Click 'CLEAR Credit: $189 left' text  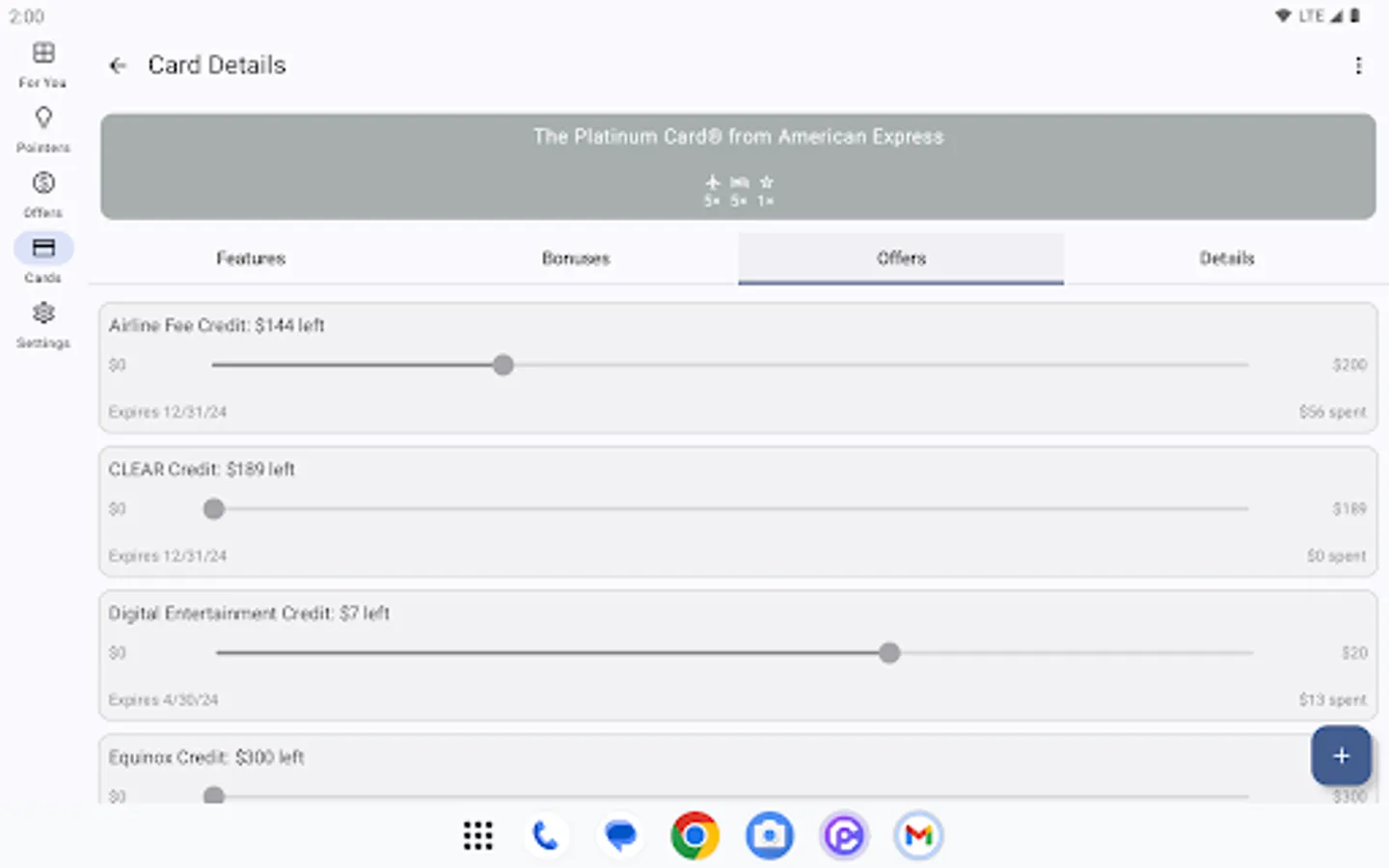(x=202, y=470)
